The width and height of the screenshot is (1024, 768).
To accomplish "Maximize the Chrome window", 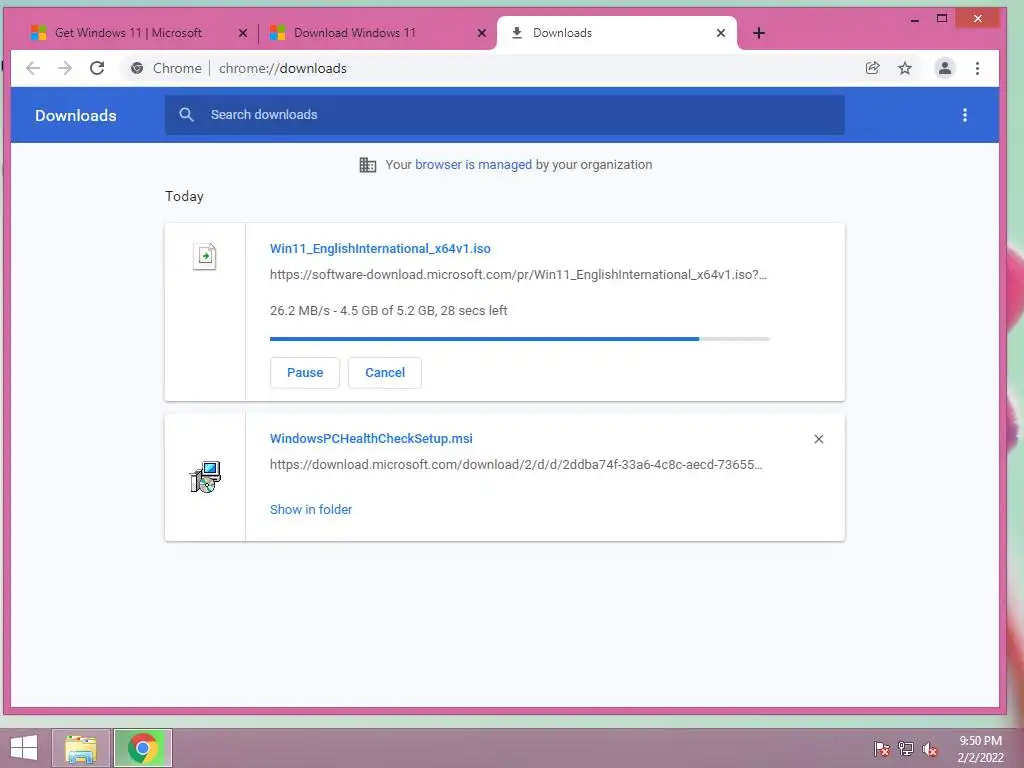I will coord(942,19).
